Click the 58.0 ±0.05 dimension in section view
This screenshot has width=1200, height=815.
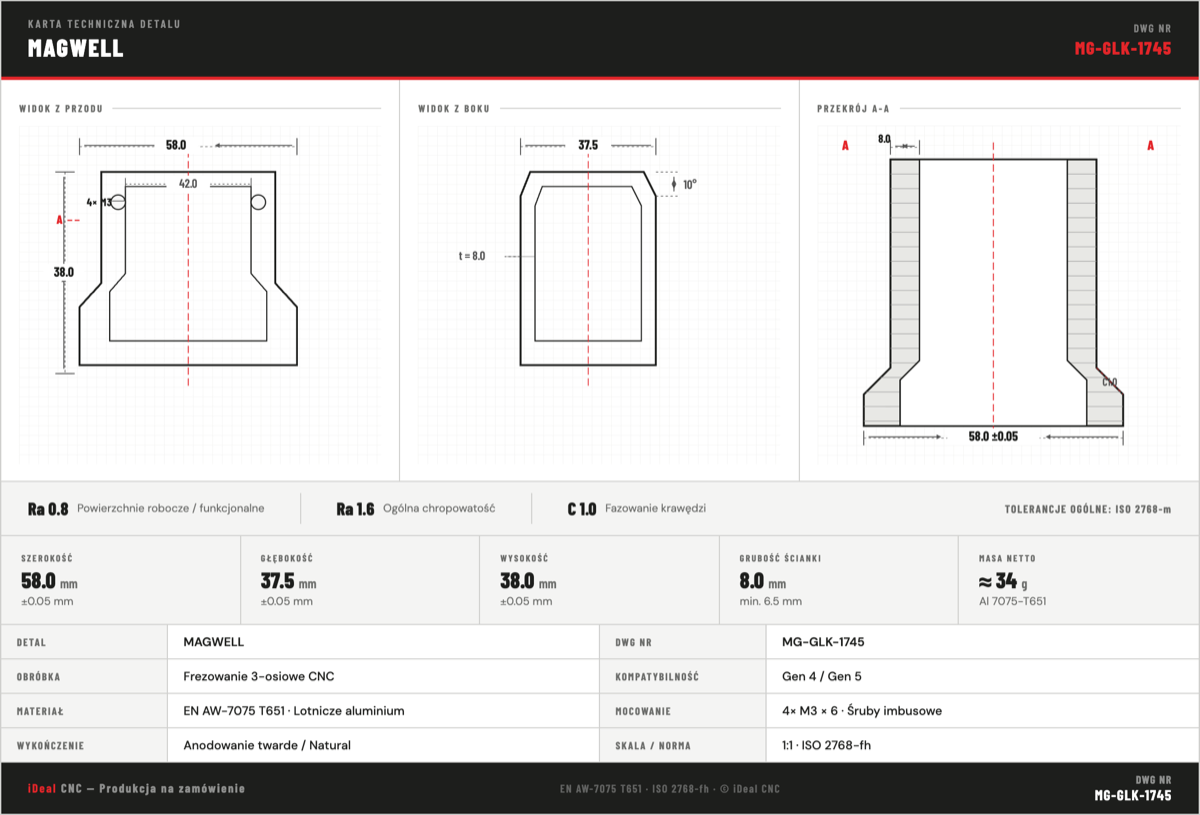pyautogui.click(x=993, y=436)
